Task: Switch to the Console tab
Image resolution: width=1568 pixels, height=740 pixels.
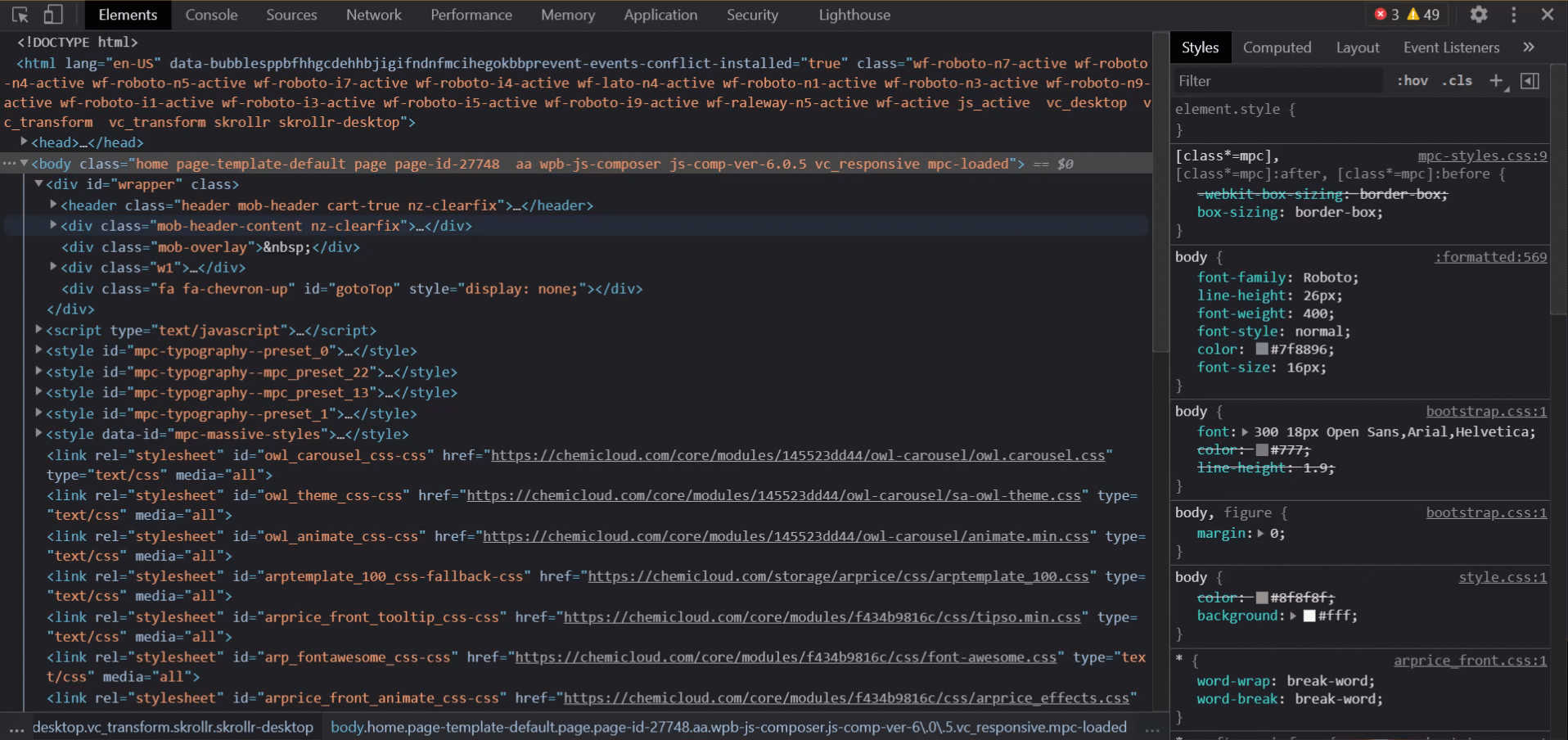Action: 211,15
